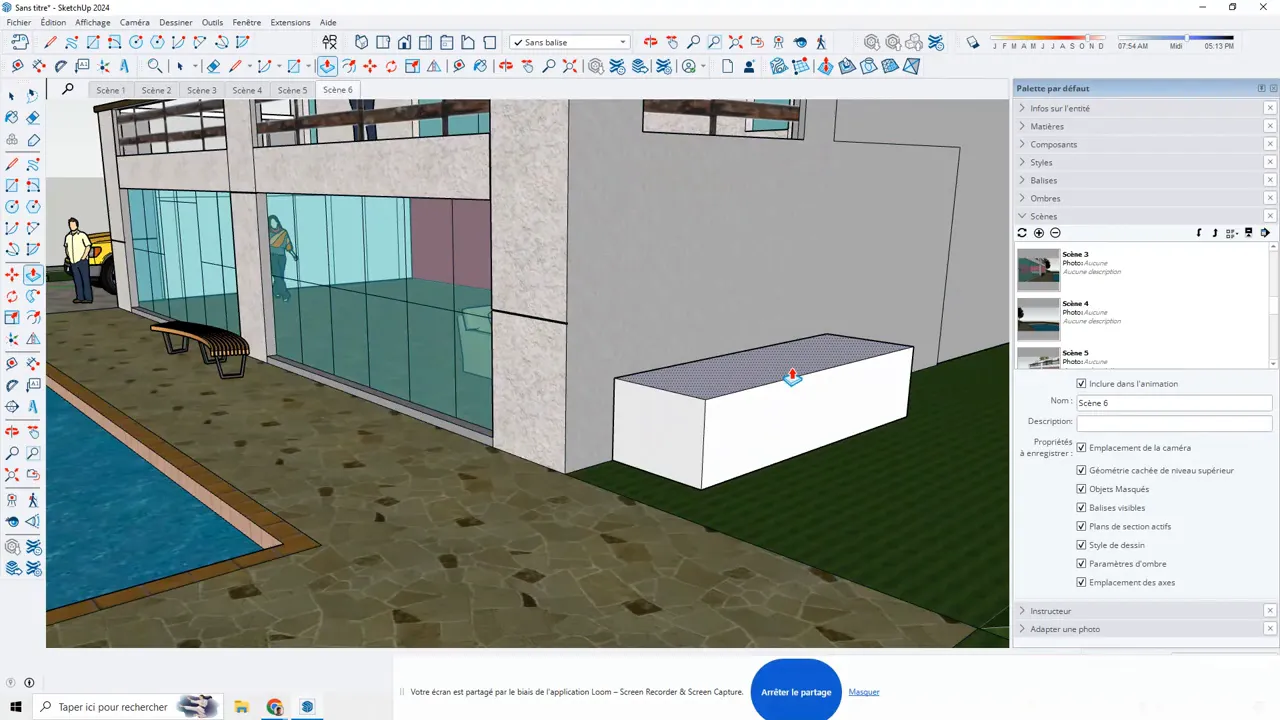The image size is (1280, 720).
Task: Disable the Paramètres d'ombre checkbox
Action: 1081,563
